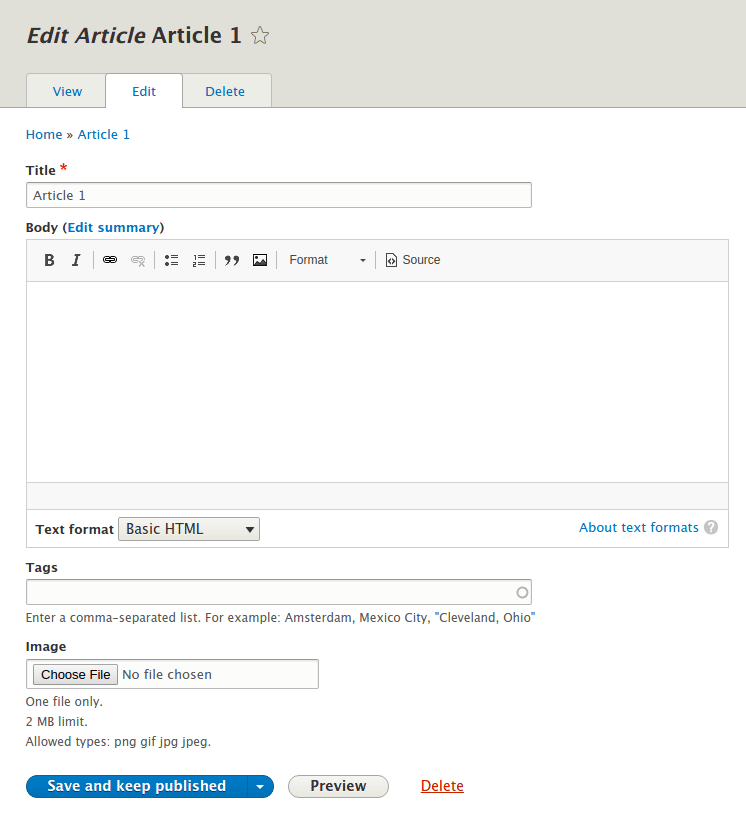Click the 'No file chosen' text
746x827 pixels.
[x=167, y=675]
